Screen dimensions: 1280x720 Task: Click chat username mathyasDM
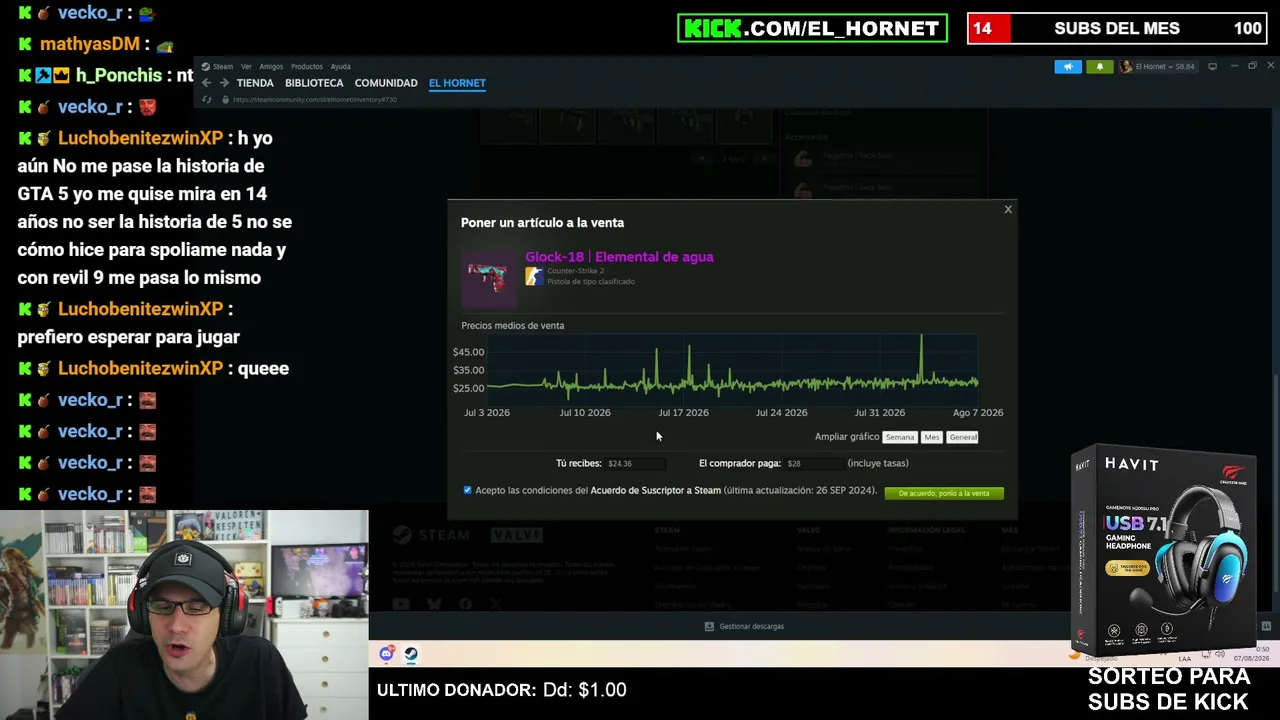[x=90, y=44]
